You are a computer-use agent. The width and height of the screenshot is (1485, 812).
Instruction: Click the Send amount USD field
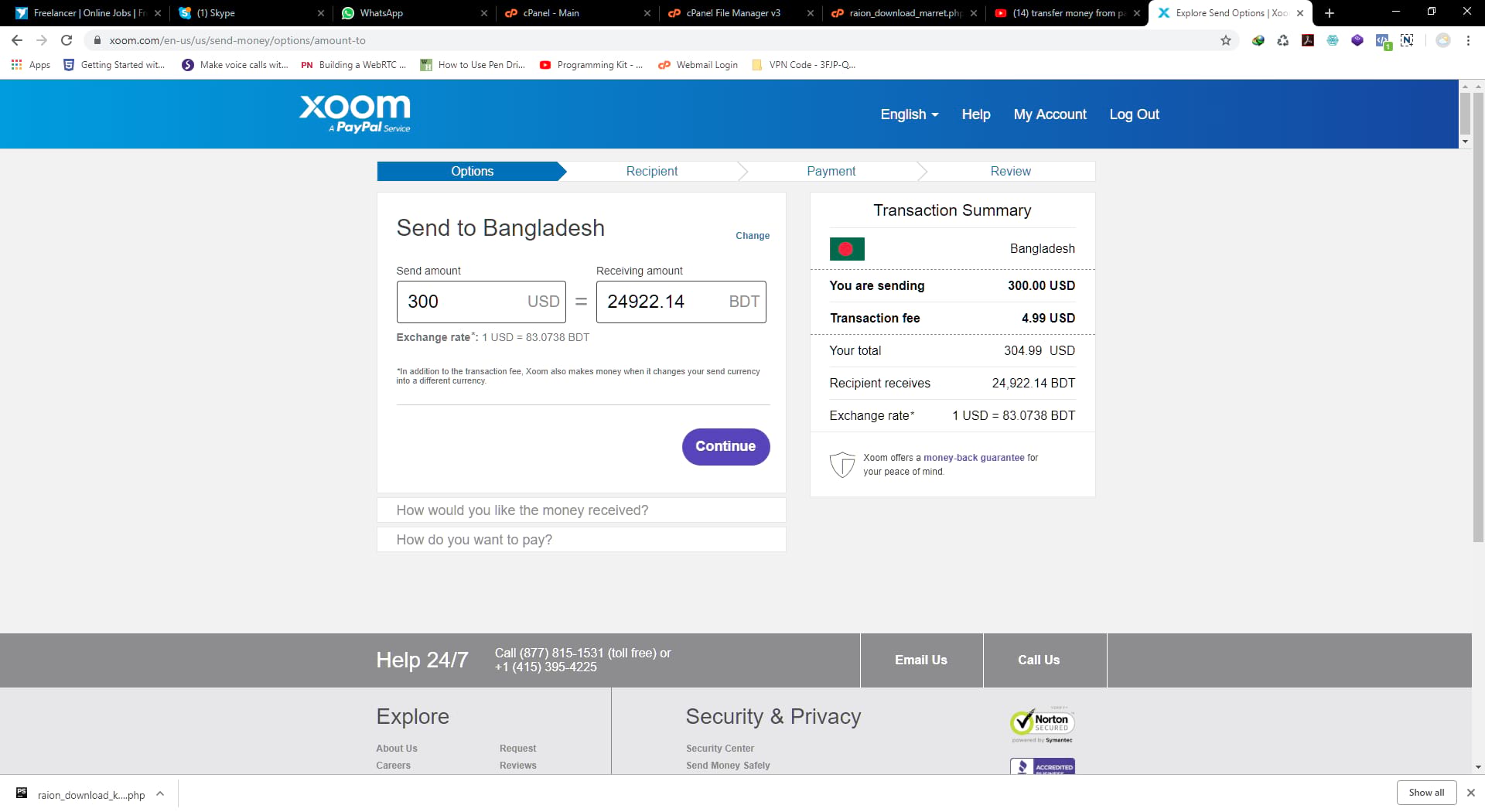point(481,302)
